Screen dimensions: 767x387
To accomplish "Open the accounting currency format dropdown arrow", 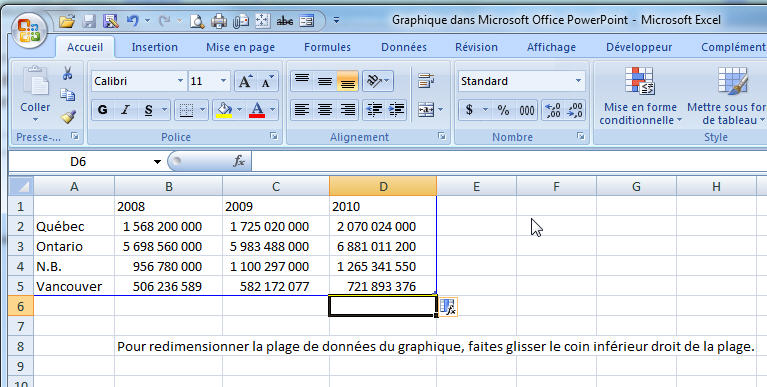I will [x=485, y=110].
